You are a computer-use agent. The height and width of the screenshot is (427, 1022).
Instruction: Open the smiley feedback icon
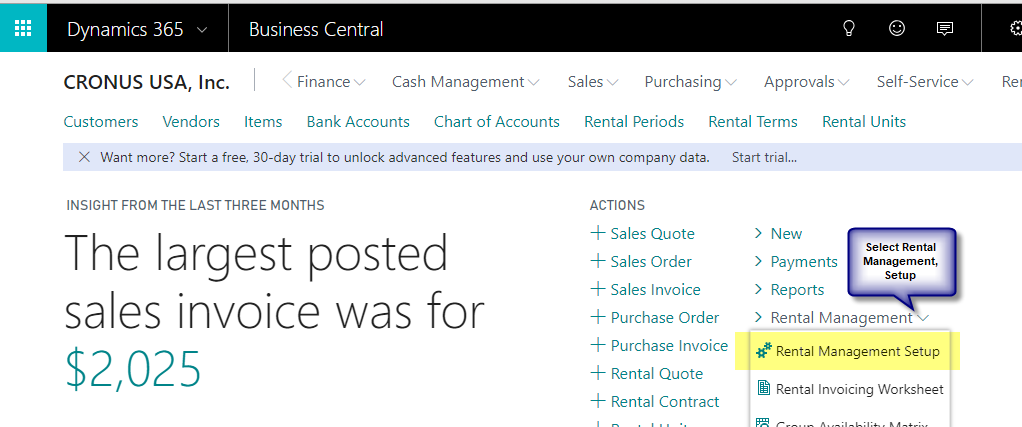tap(897, 28)
